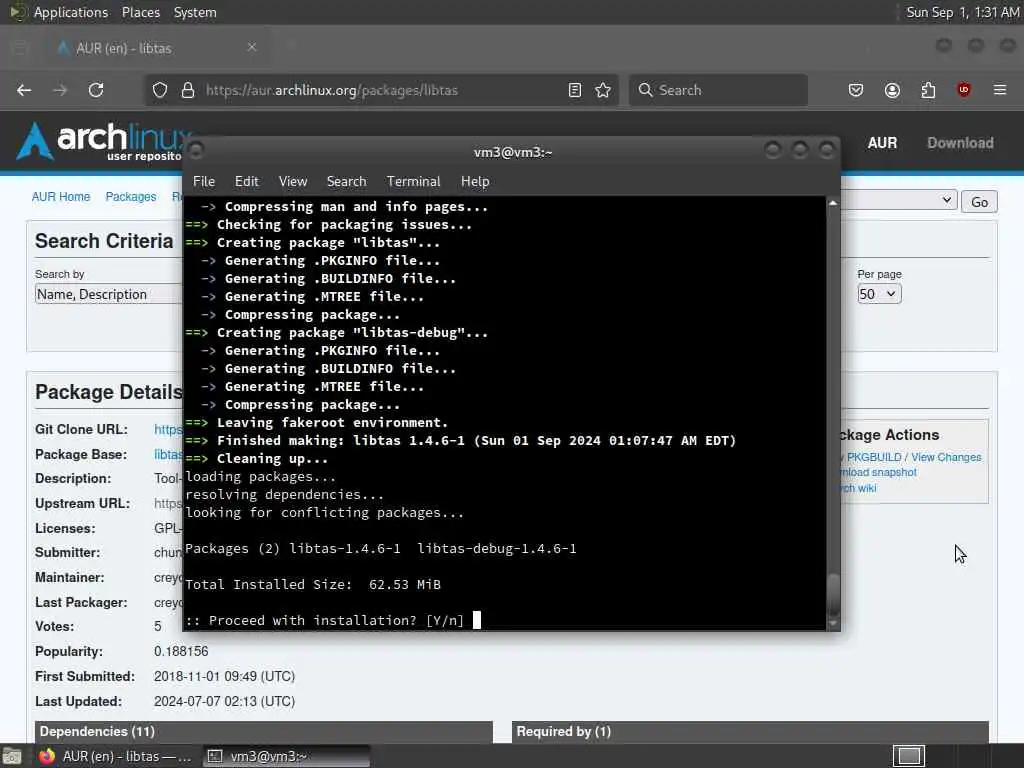Open the tracking protection shield icon

pos(160,90)
